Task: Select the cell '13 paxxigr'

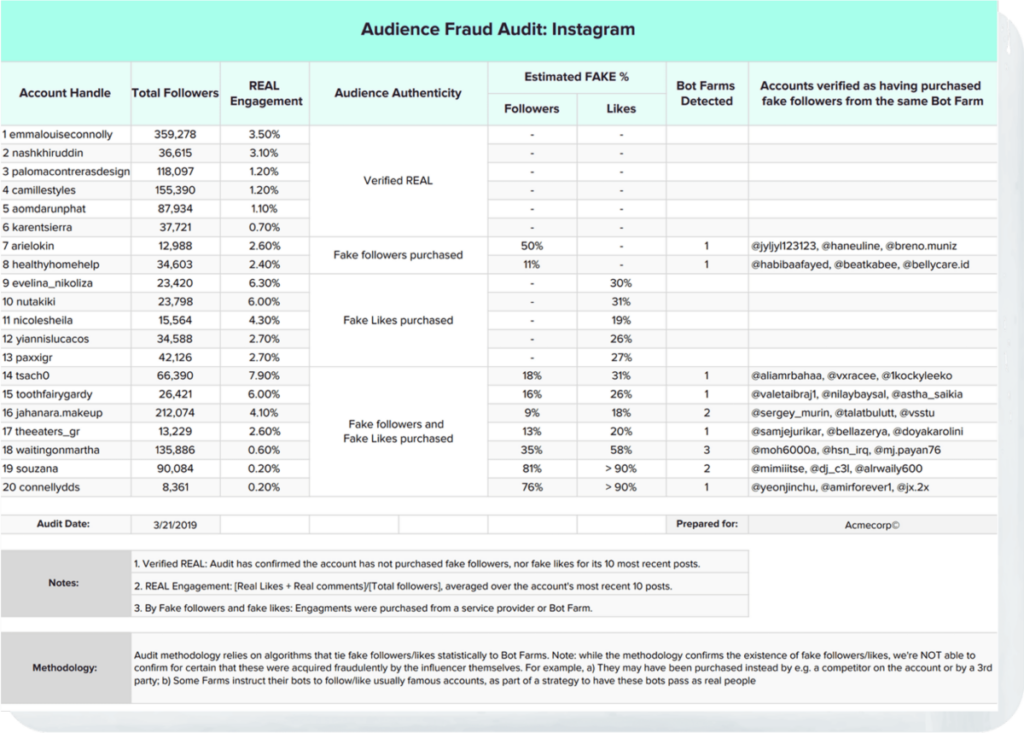Action: [65, 357]
